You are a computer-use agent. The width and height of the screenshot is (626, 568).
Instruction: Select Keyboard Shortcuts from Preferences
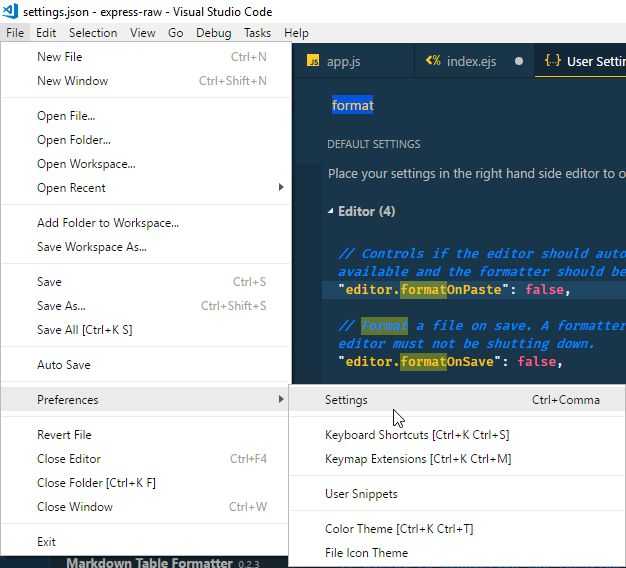point(417,435)
